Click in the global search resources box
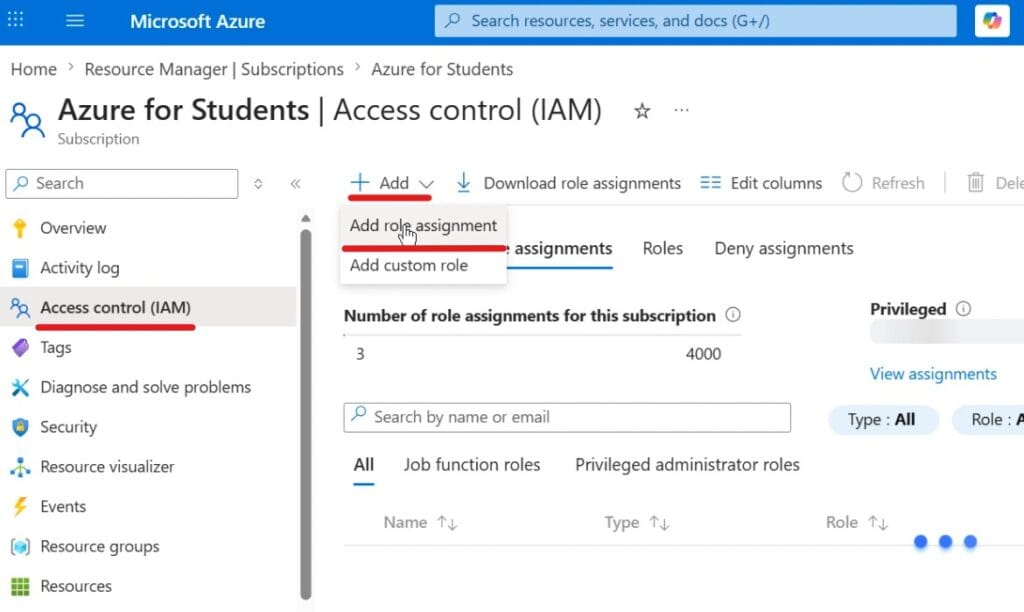The width and height of the screenshot is (1024, 612). pos(696,21)
